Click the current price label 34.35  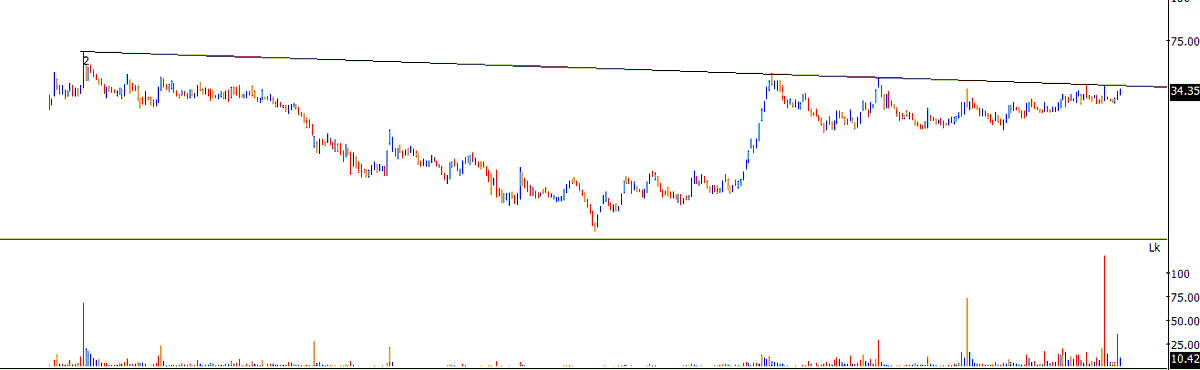click(x=1184, y=91)
